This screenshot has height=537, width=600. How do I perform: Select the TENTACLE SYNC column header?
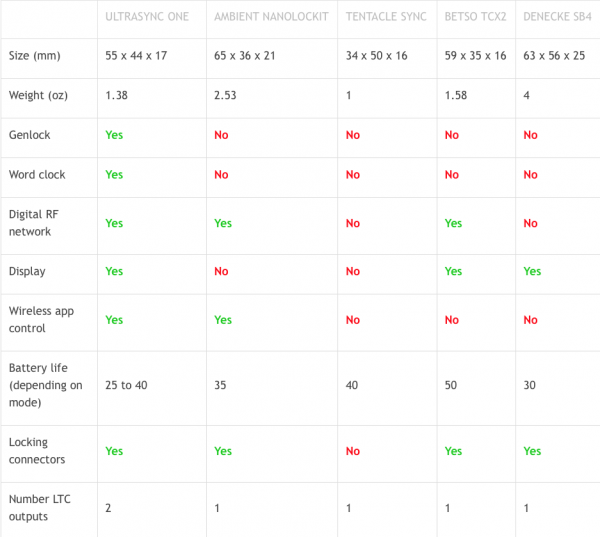[385, 17]
